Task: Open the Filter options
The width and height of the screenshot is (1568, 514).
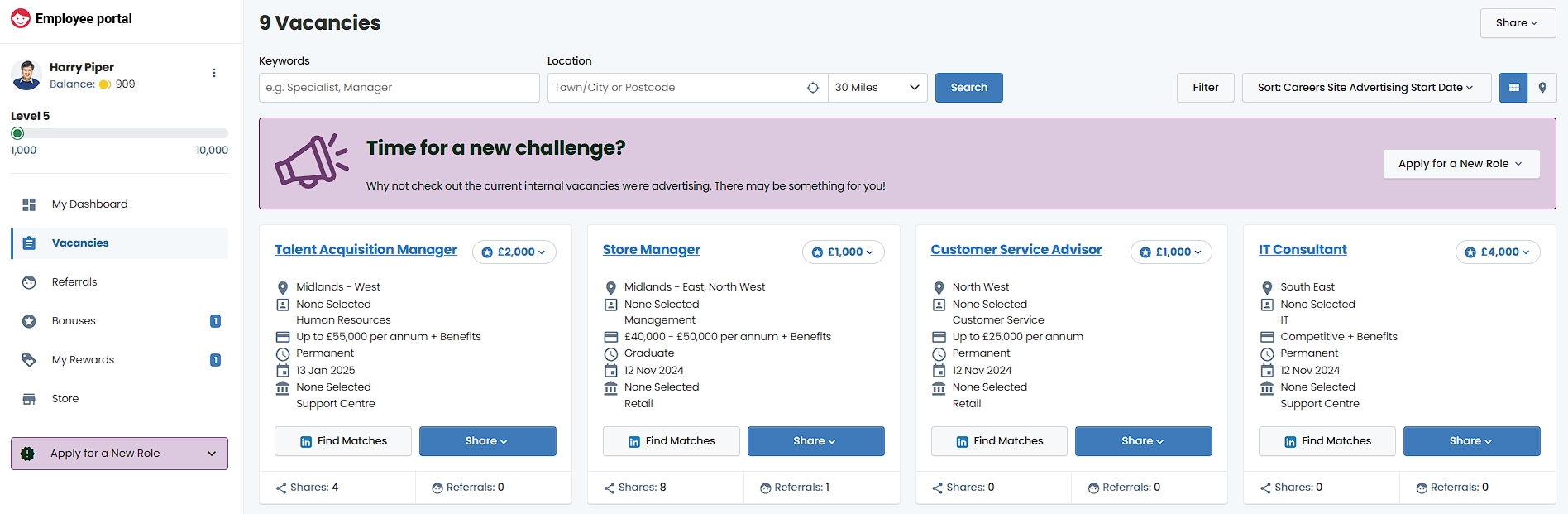Action: tap(1206, 88)
